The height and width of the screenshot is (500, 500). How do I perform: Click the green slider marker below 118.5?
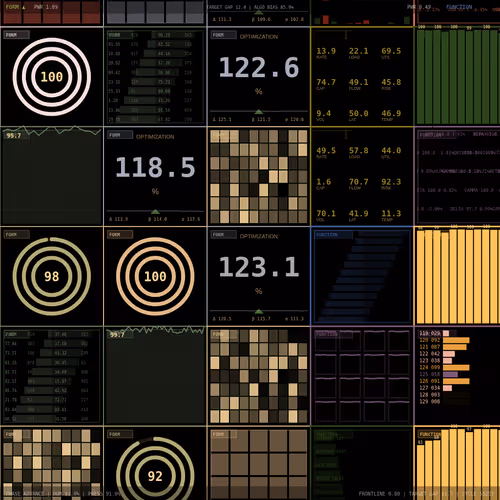tap(155, 211)
